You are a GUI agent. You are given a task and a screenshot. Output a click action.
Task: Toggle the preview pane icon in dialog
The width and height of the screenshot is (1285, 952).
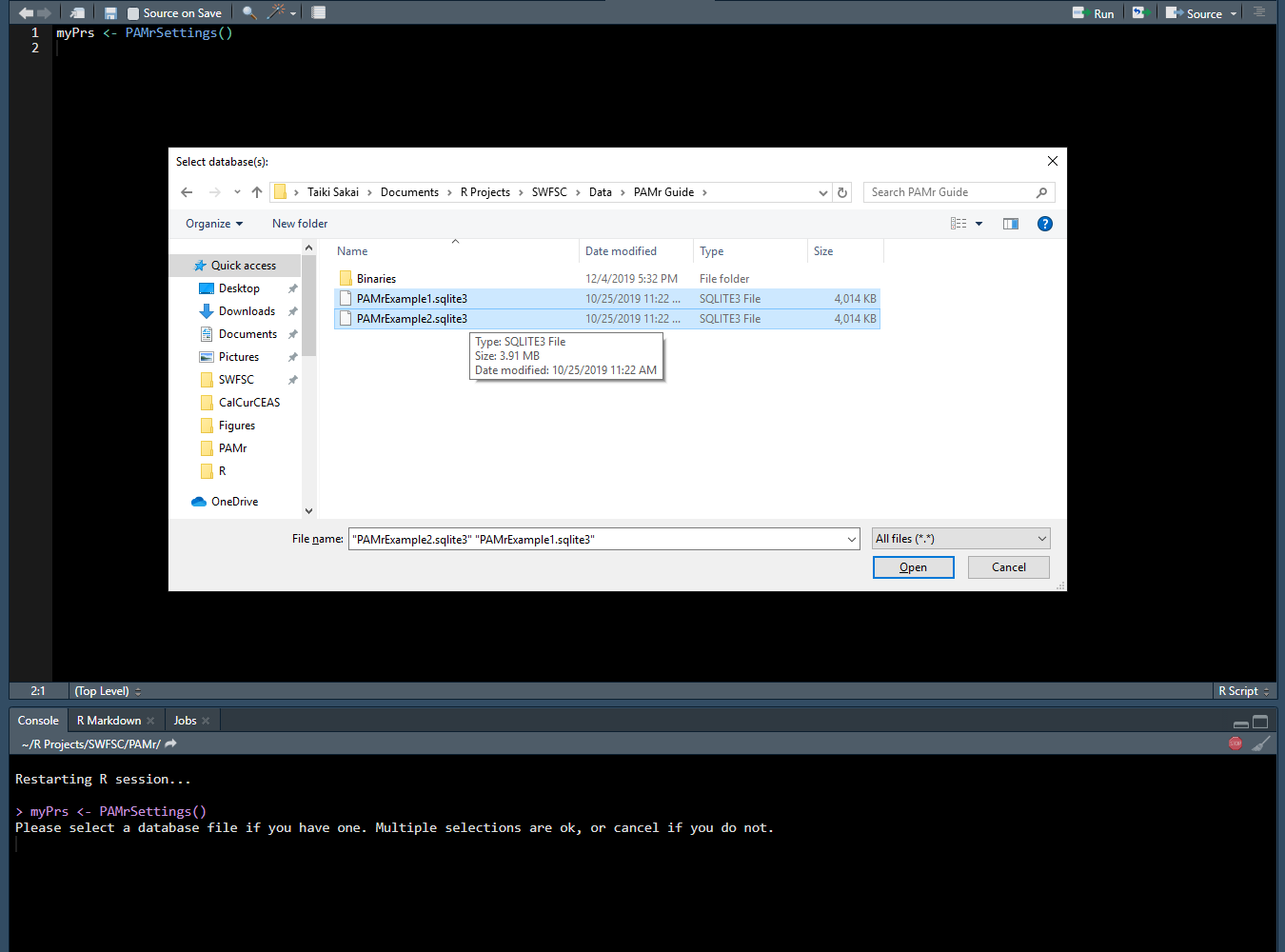(x=1010, y=224)
